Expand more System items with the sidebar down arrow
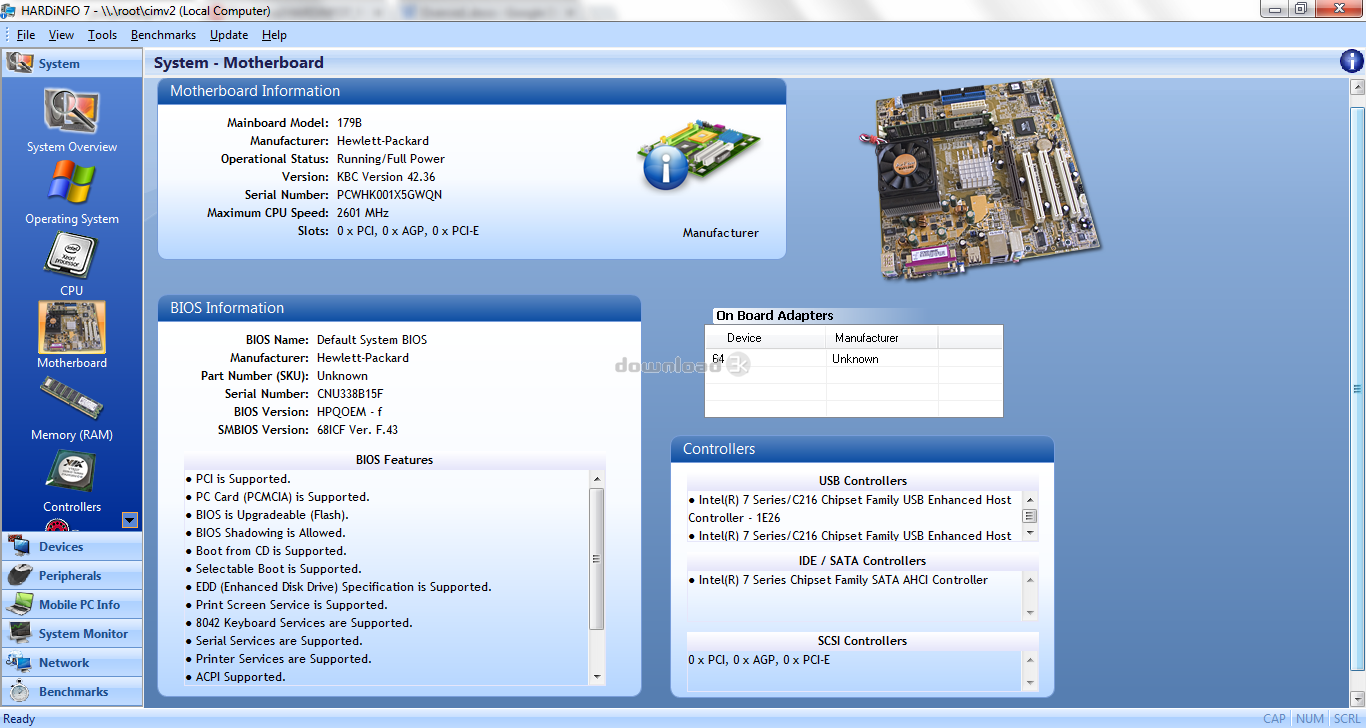The image size is (1366, 728). 129,519
